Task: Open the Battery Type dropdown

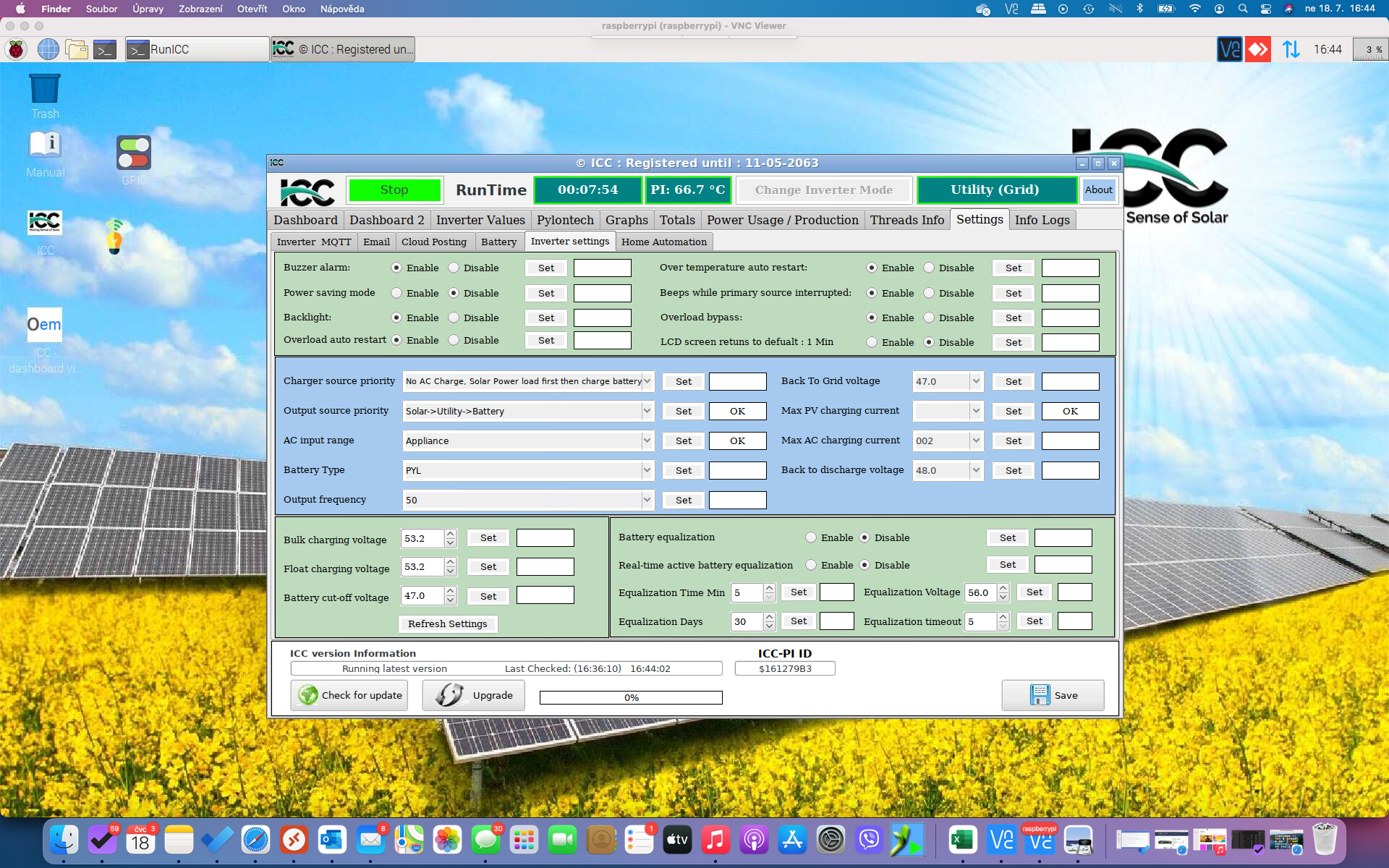Action: pos(647,470)
